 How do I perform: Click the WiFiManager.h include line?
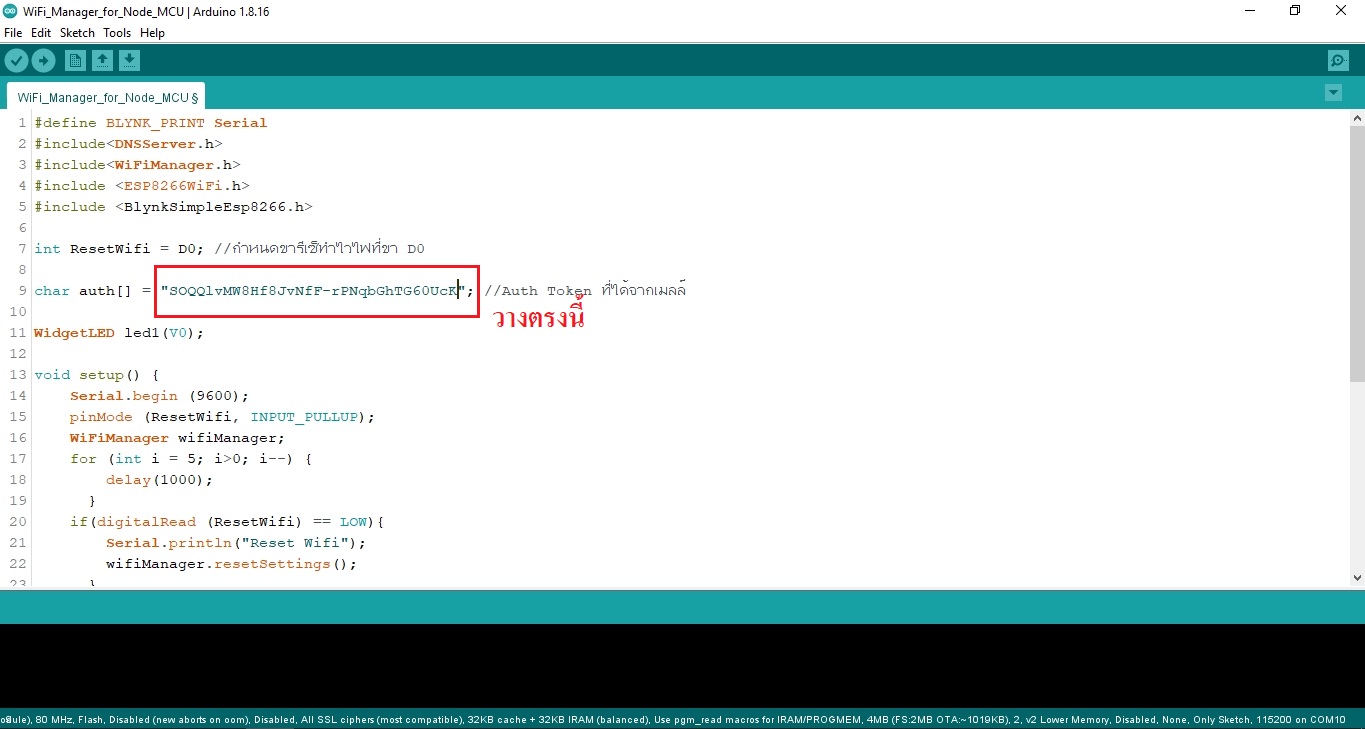(x=137, y=165)
